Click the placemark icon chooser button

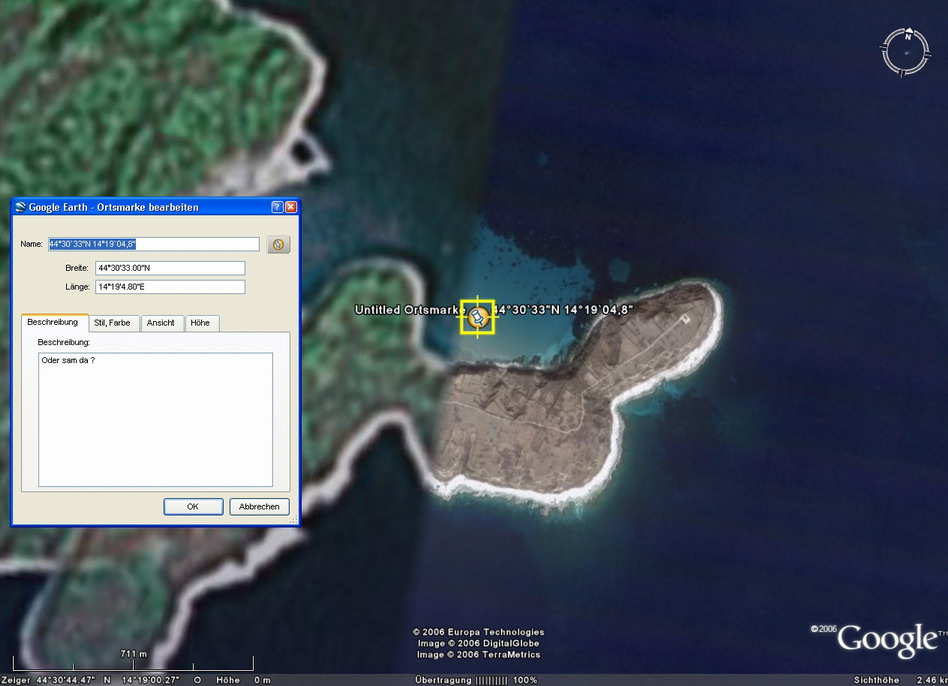pos(278,244)
